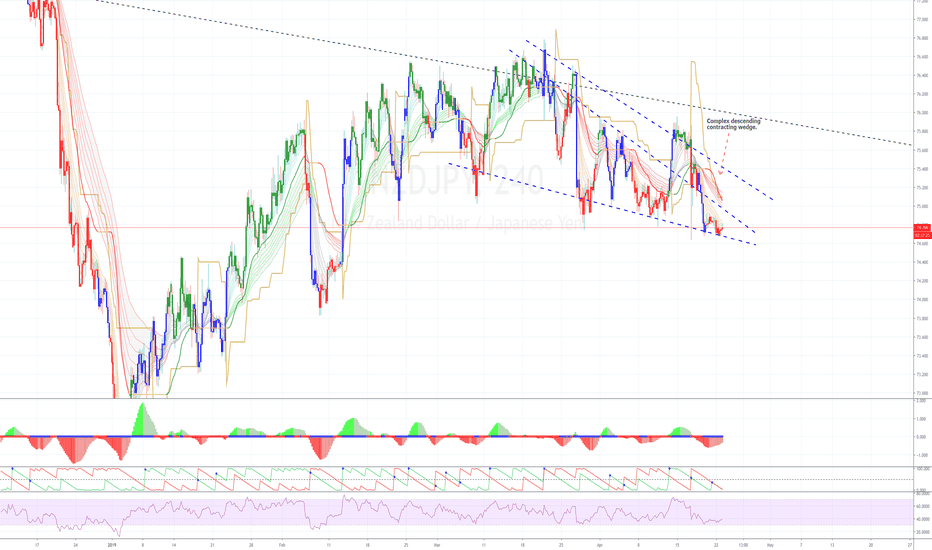Click the 75.800 price axis label
This screenshot has width=932, height=550.
pyautogui.click(x=923, y=131)
